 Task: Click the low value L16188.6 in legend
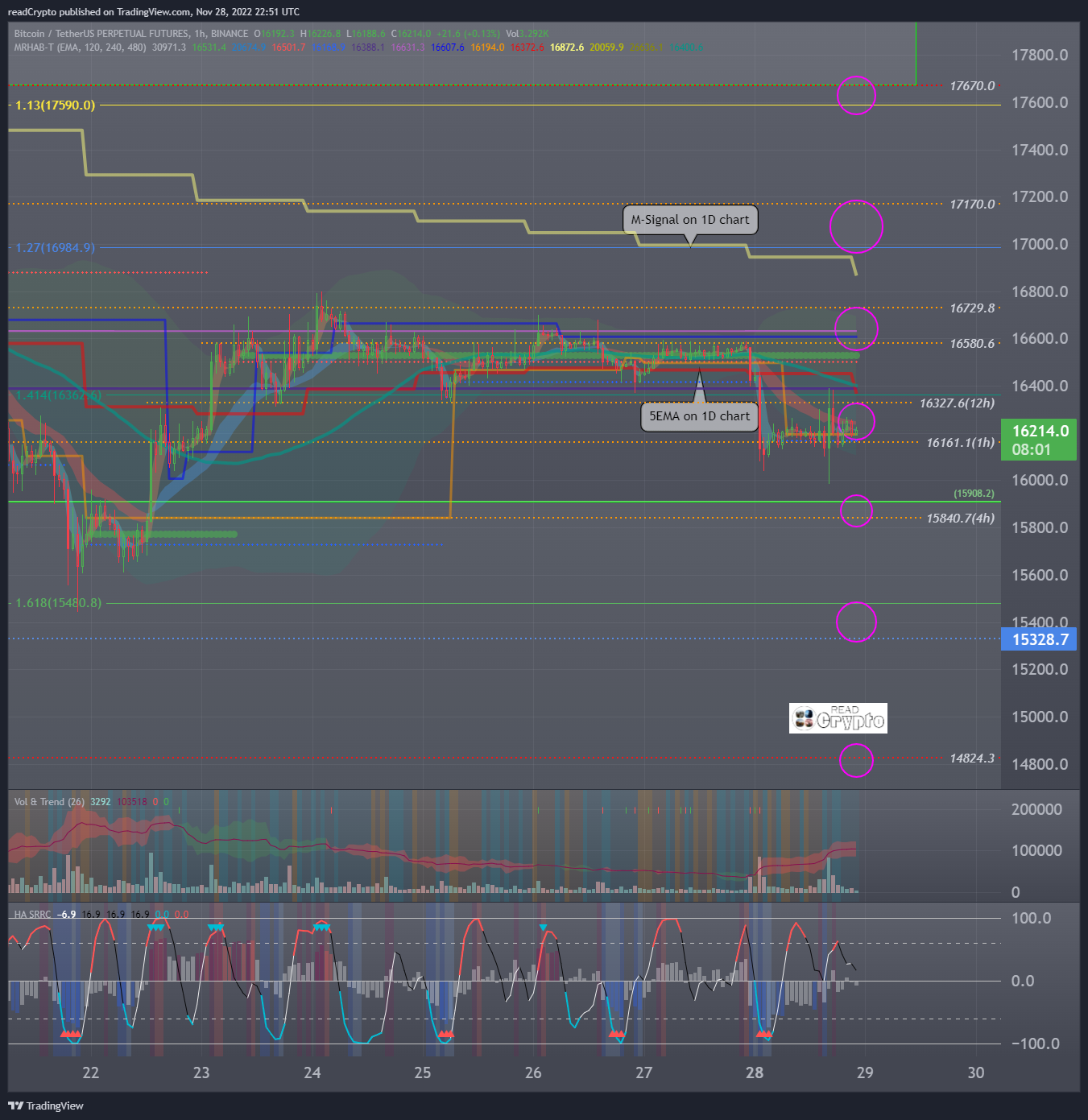(x=366, y=34)
